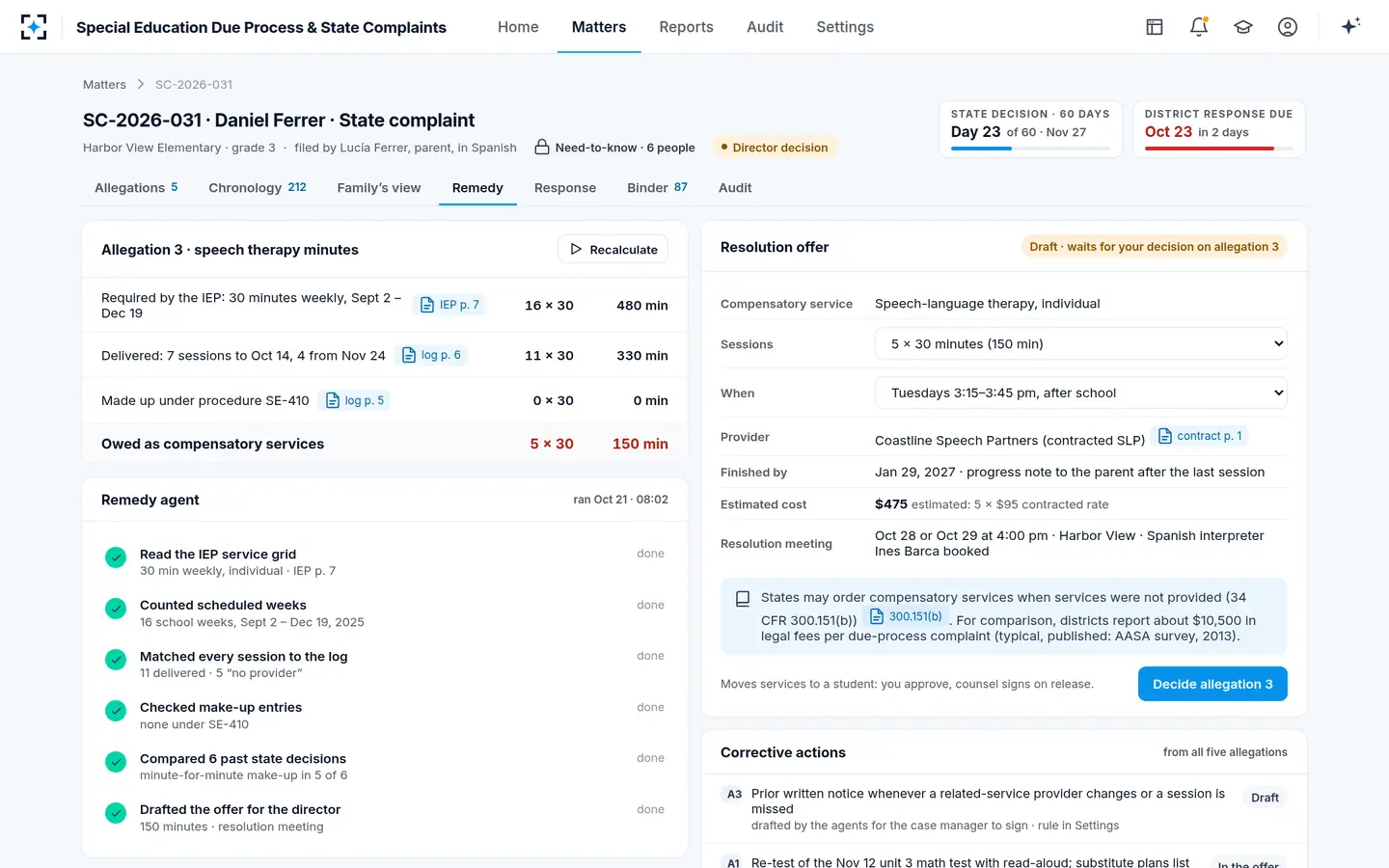Click the green check for Read the IEP service grid
This screenshot has width=1389, height=868.
tap(116, 557)
